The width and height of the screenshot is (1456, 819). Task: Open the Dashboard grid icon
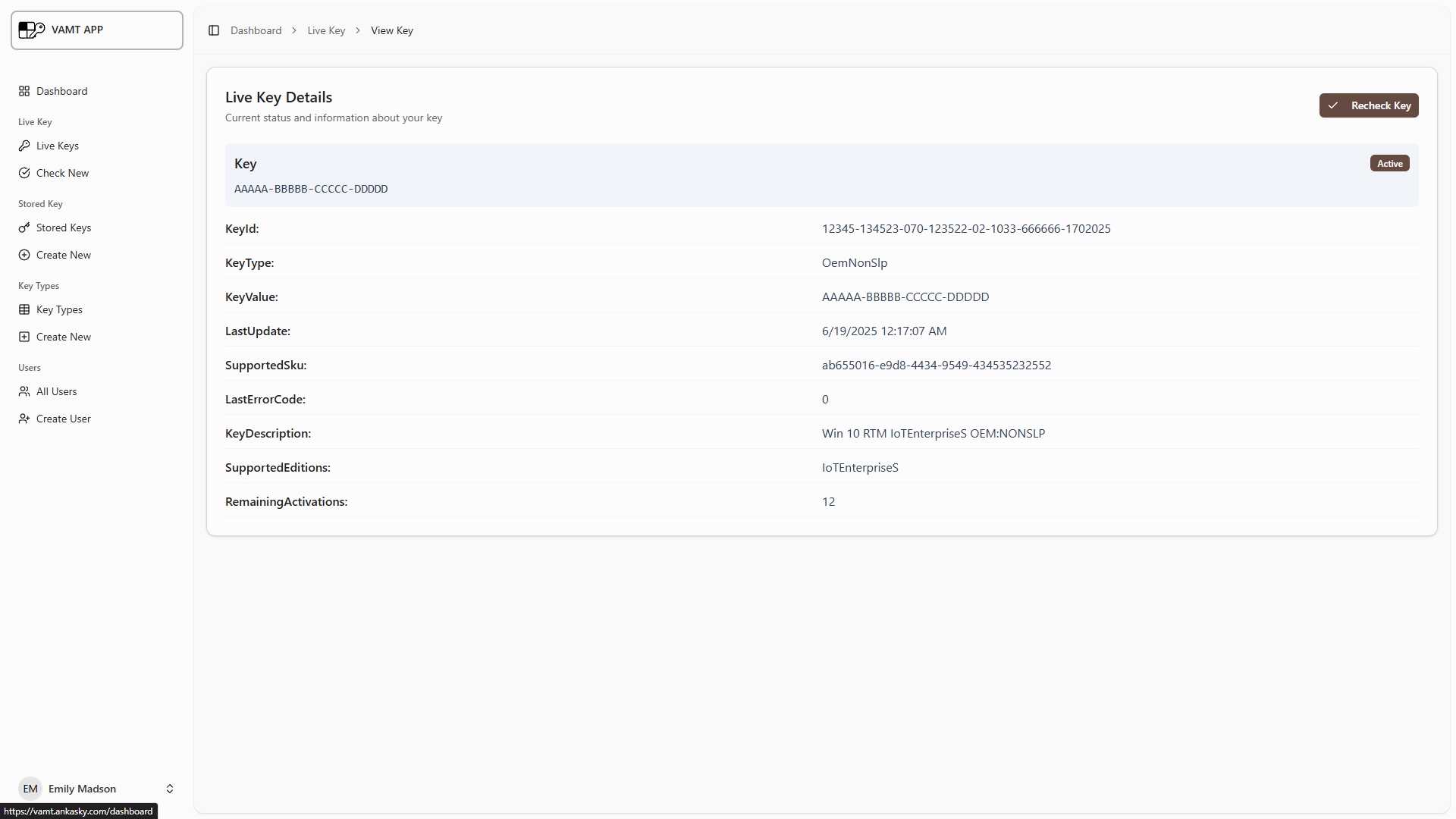[24, 91]
